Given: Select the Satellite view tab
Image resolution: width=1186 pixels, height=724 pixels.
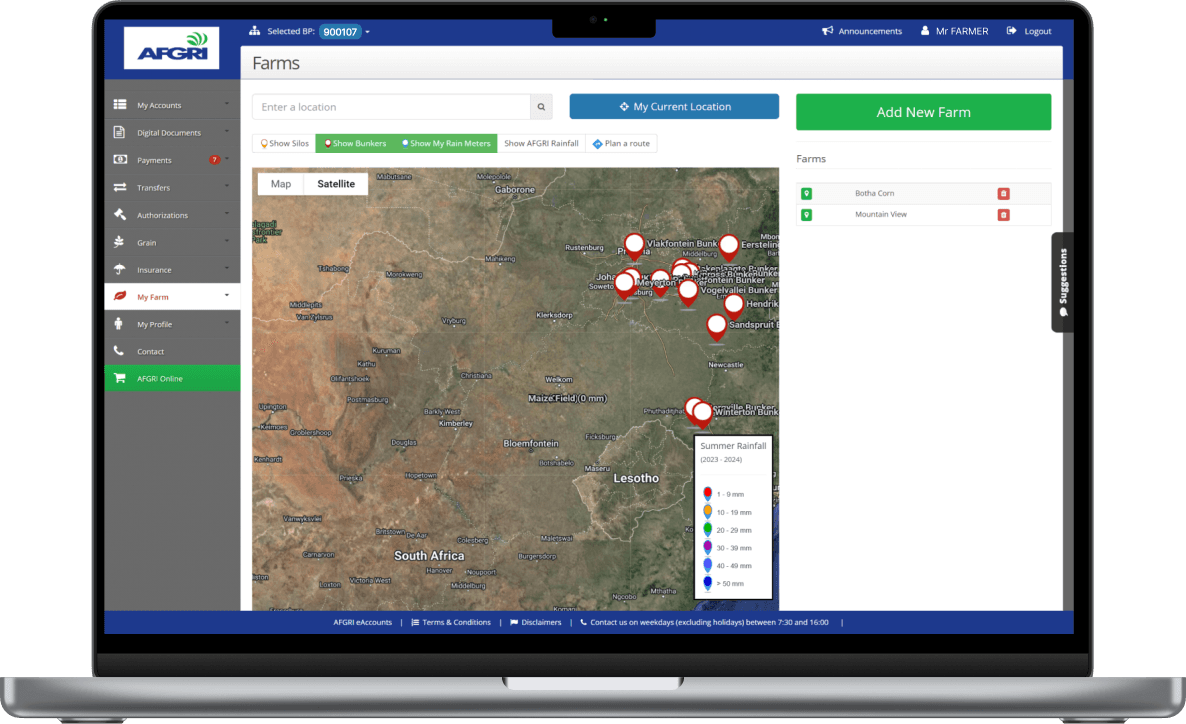Looking at the screenshot, I should (336, 184).
